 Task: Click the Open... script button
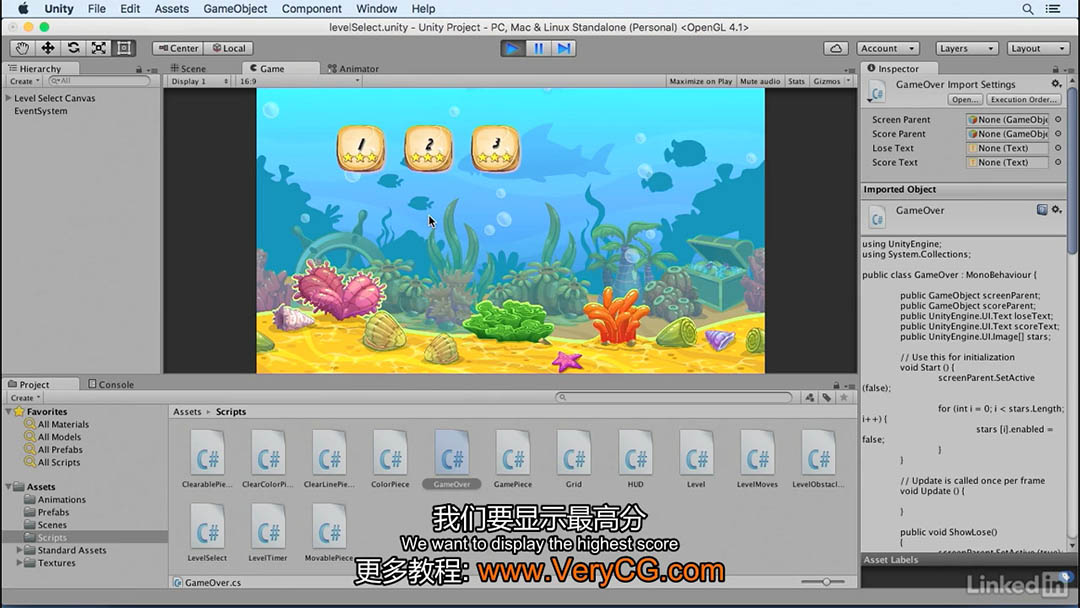click(964, 99)
